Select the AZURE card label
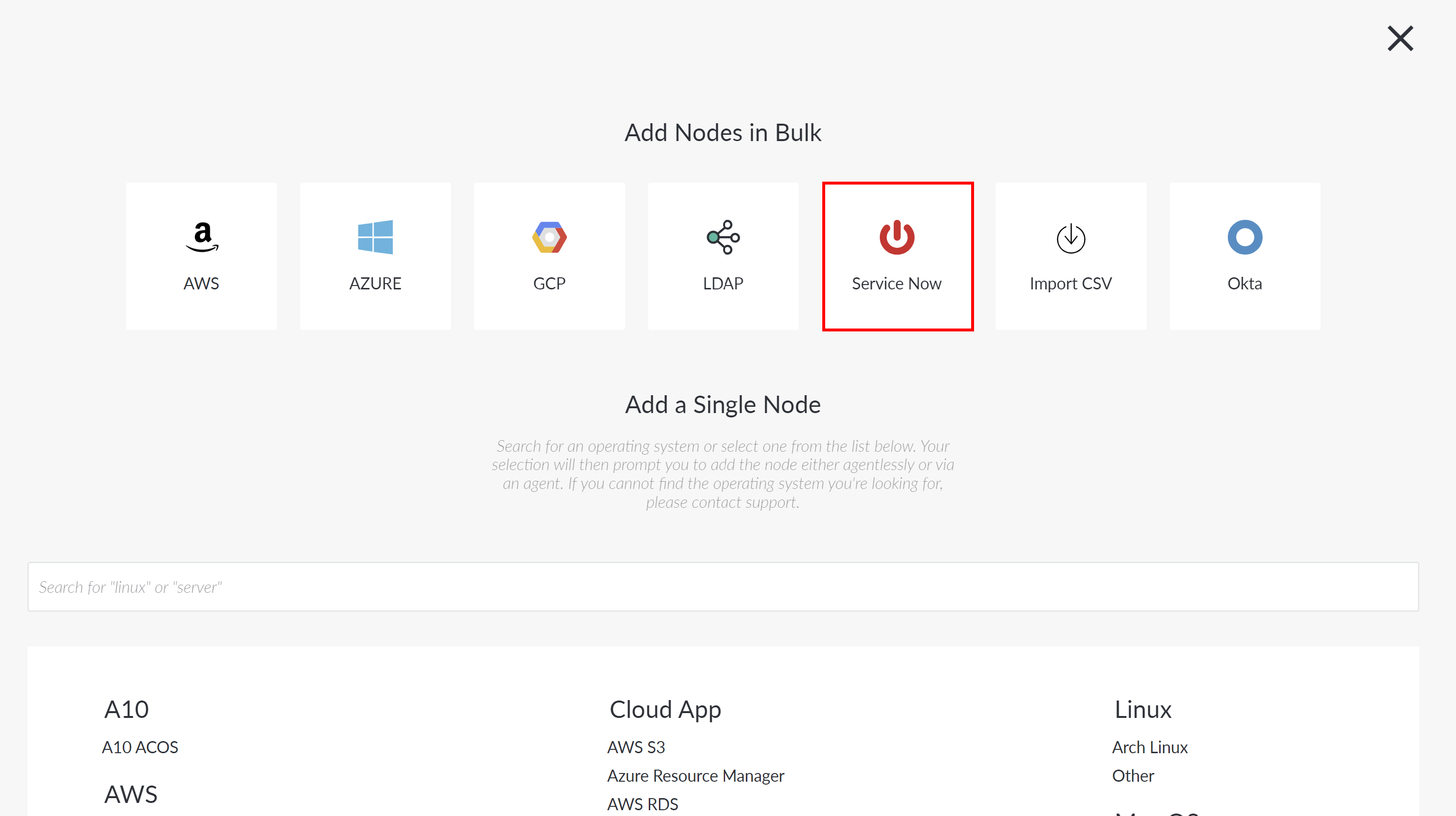Screen dimensions: 1456x816 pyautogui.click(x=375, y=284)
